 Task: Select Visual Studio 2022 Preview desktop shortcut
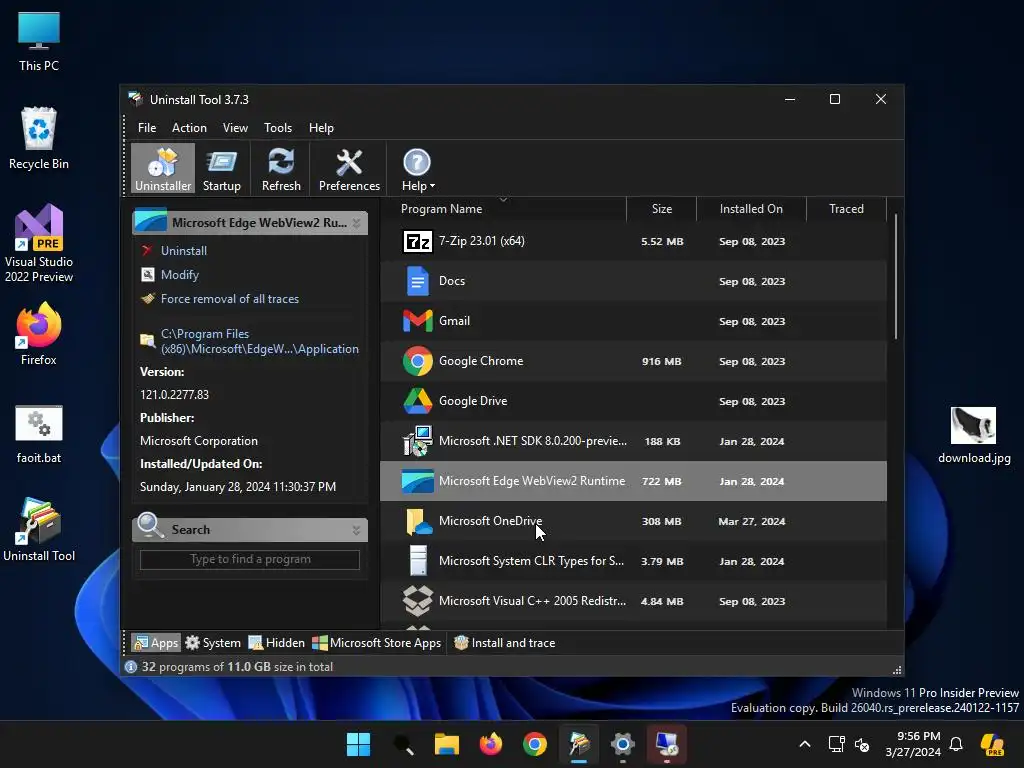[39, 244]
